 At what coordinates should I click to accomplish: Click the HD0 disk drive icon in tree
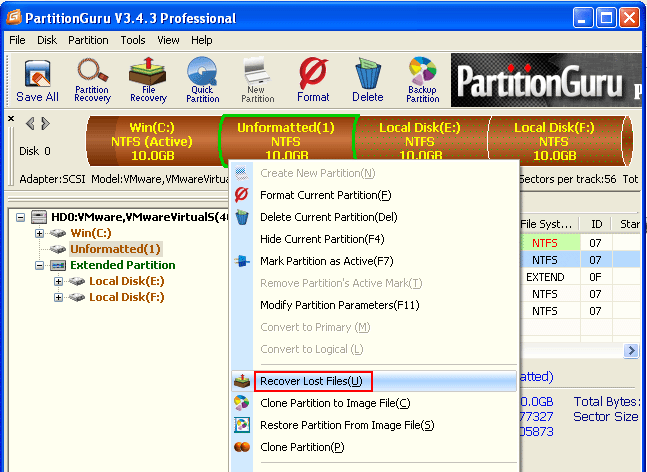[x=39, y=217]
